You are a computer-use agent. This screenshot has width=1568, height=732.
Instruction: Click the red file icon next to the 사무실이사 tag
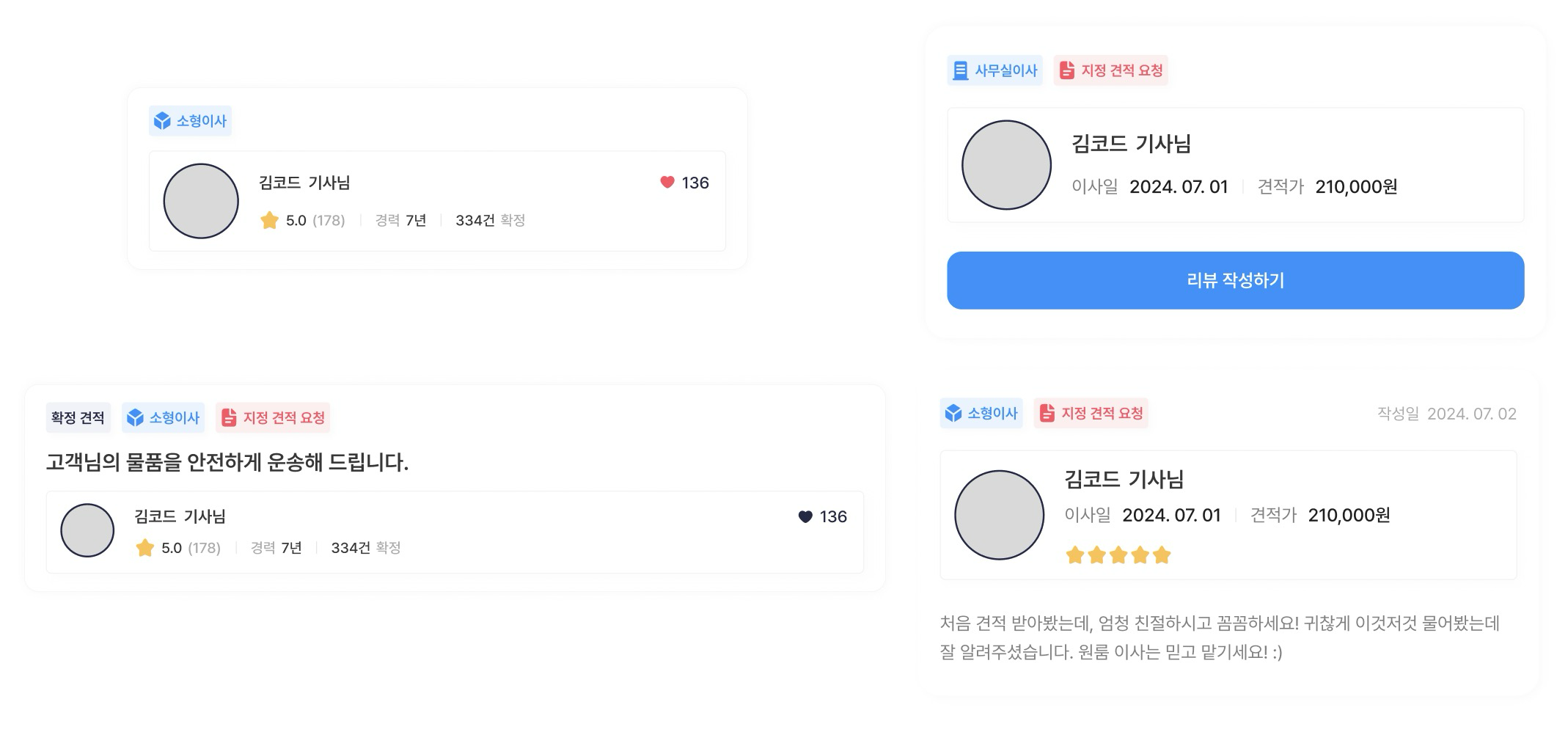pyautogui.click(x=1067, y=70)
